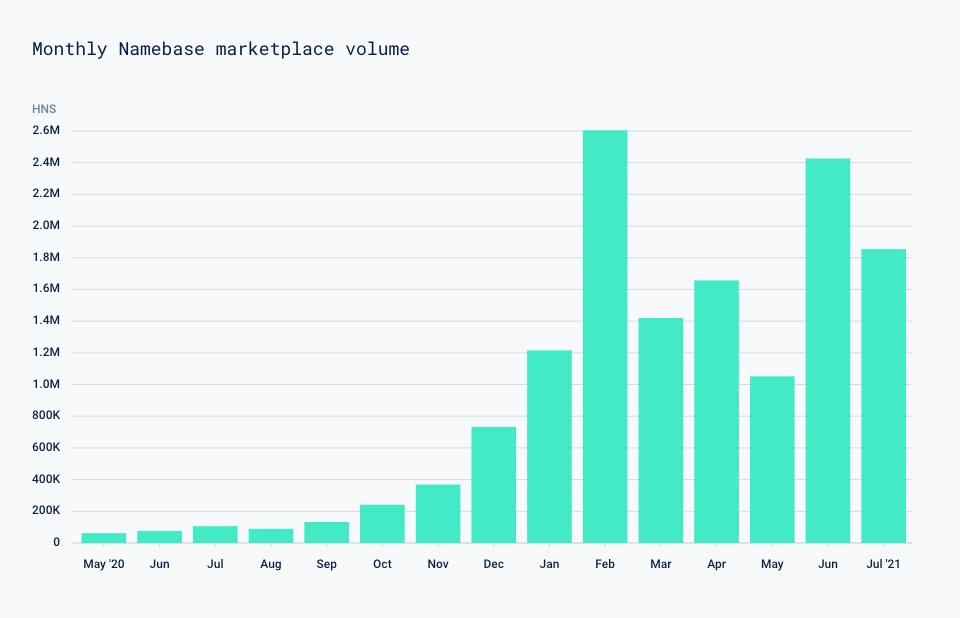Select the Sep volume bar
Screen dimensions: 960x618
coord(326,532)
